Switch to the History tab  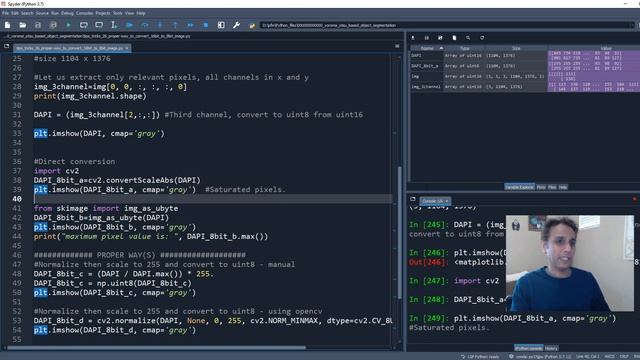(x=551, y=348)
